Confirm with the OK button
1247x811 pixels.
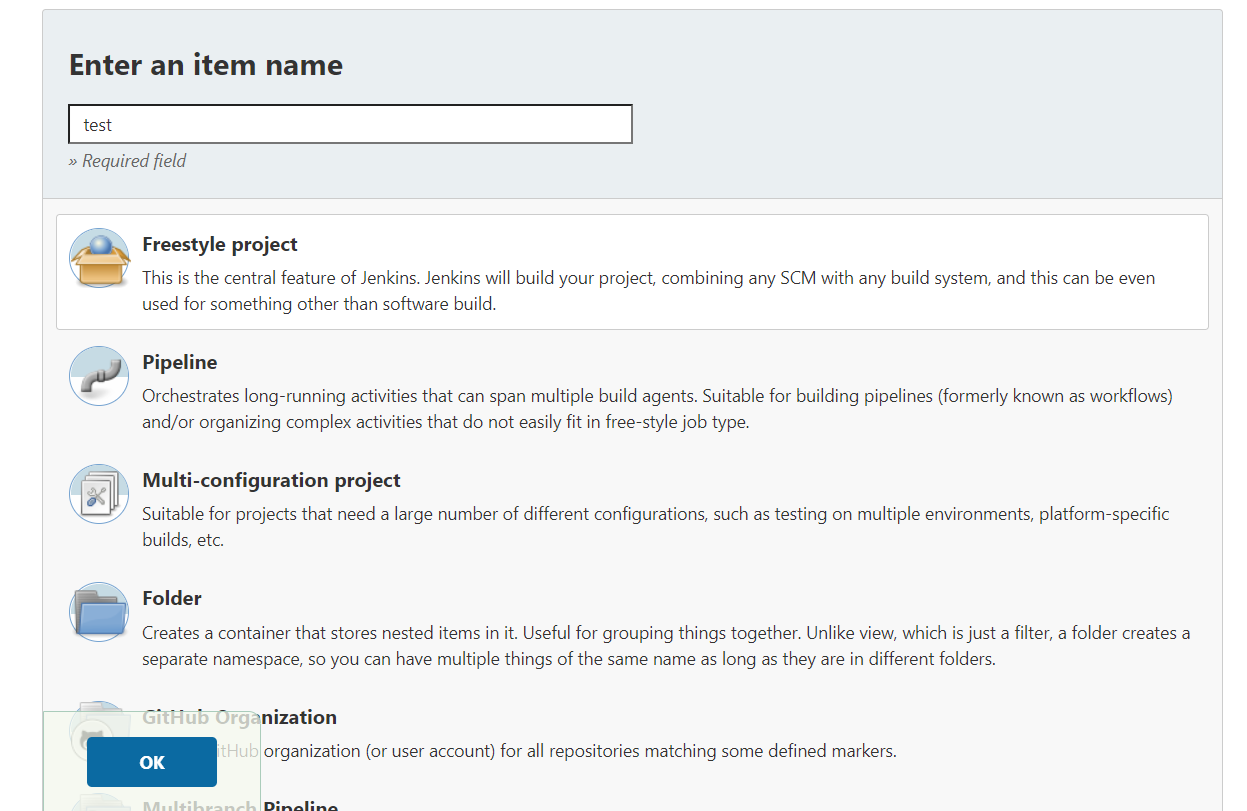[x=152, y=762]
